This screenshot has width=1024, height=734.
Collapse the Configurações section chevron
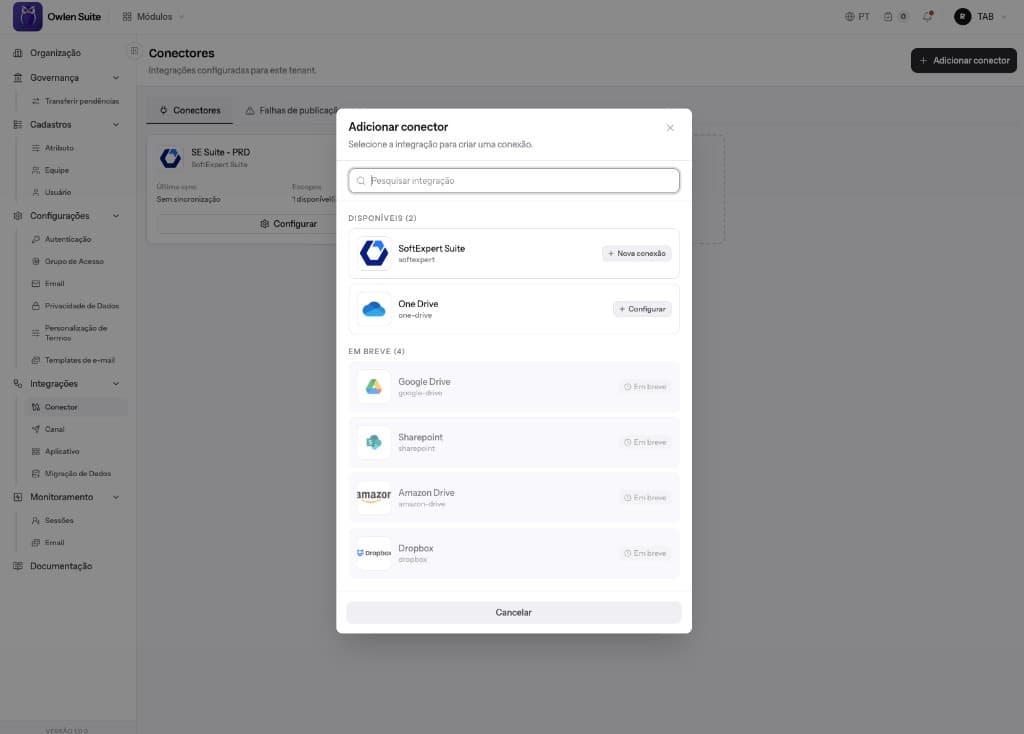tap(116, 215)
